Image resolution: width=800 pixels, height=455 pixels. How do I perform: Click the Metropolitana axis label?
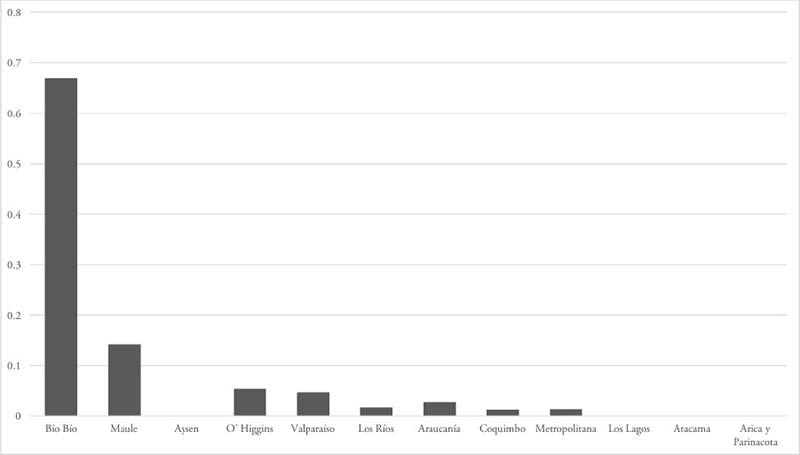(x=565, y=430)
